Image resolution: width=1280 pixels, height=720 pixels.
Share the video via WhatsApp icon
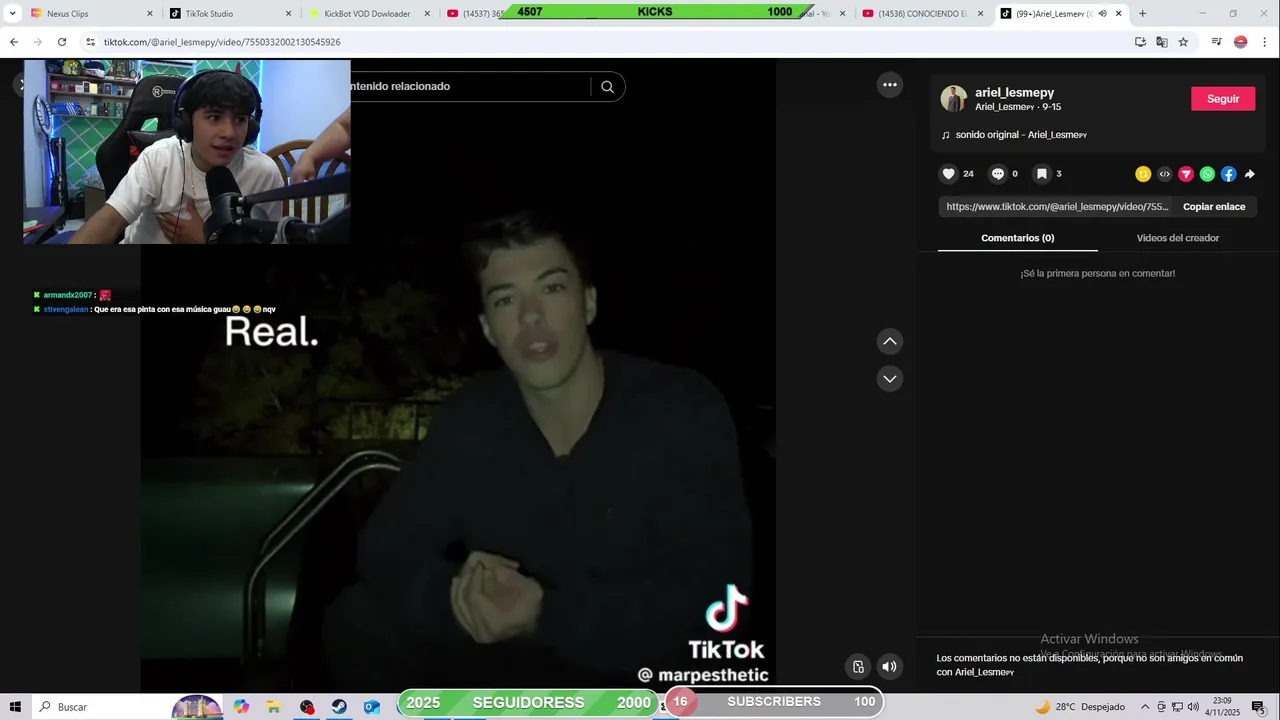(x=1207, y=174)
